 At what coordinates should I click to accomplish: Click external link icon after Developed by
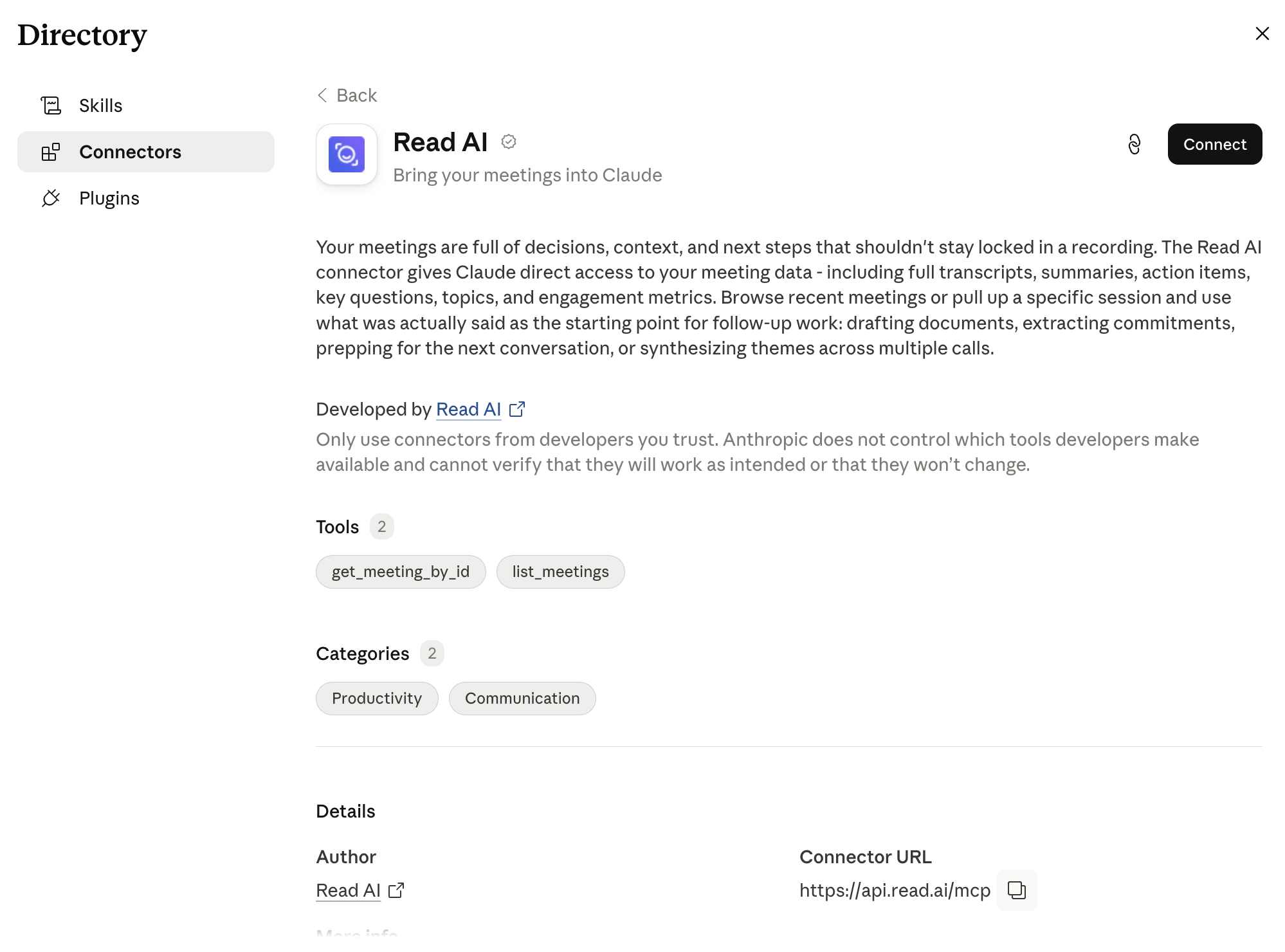click(x=517, y=409)
